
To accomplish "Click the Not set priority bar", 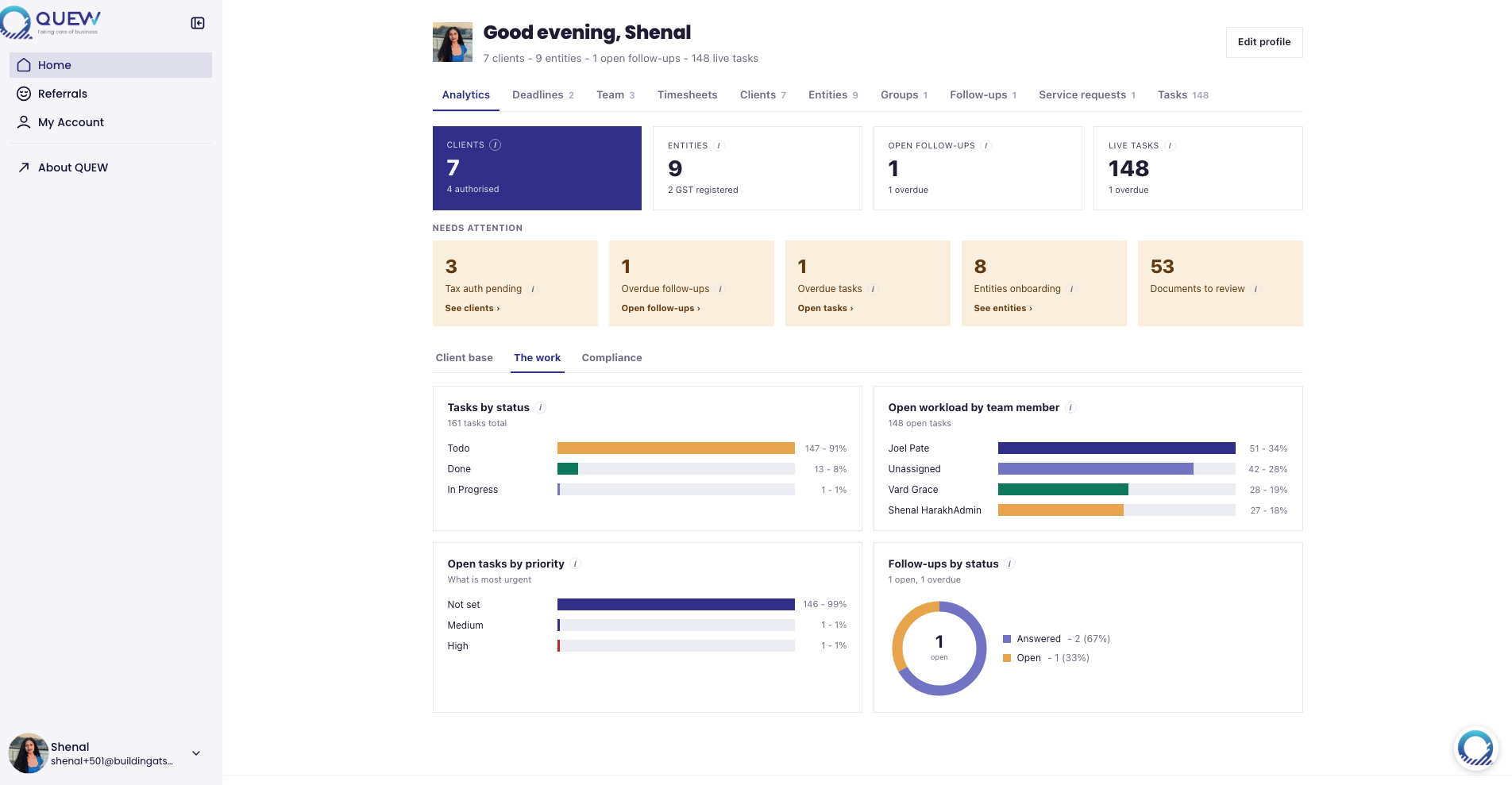I will coord(676,605).
